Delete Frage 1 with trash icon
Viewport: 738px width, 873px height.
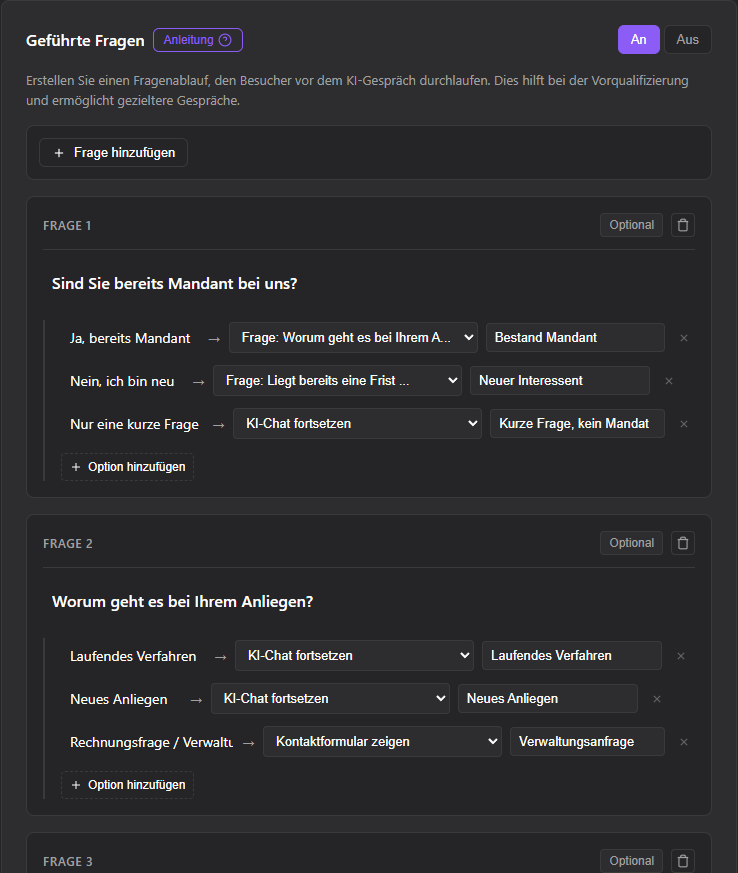683,225
